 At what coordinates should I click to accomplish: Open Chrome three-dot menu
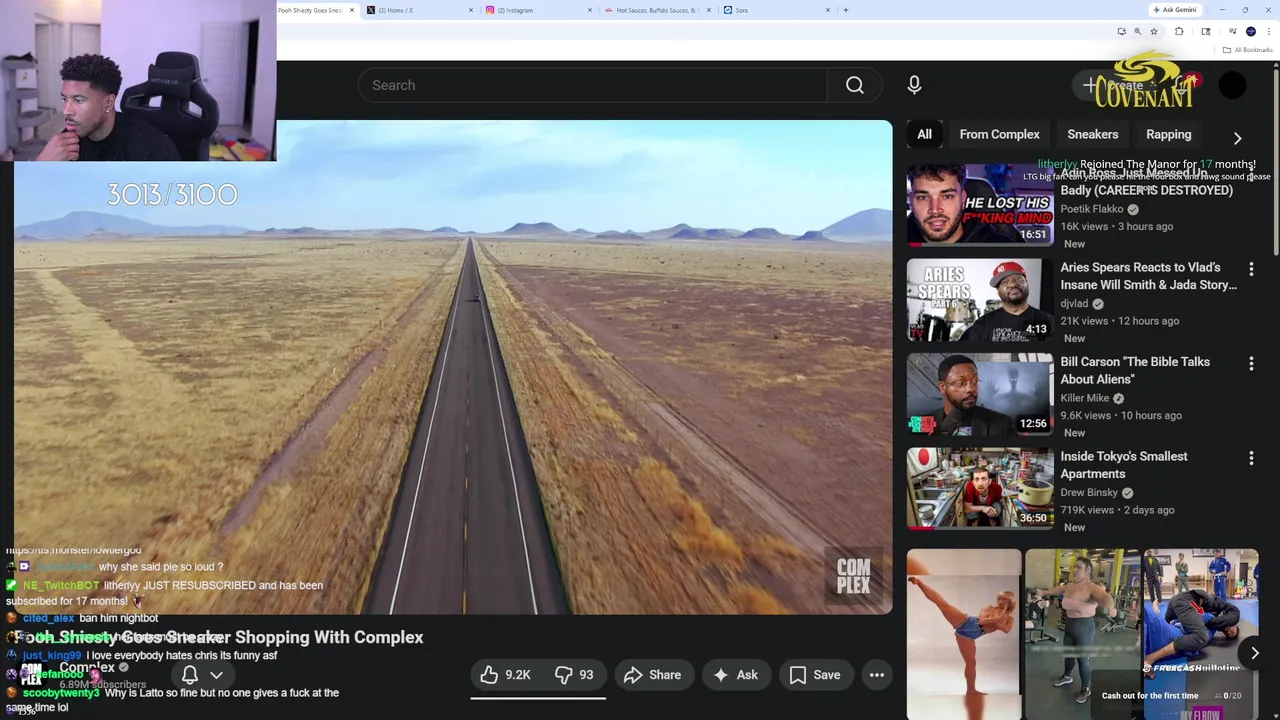1269,32
